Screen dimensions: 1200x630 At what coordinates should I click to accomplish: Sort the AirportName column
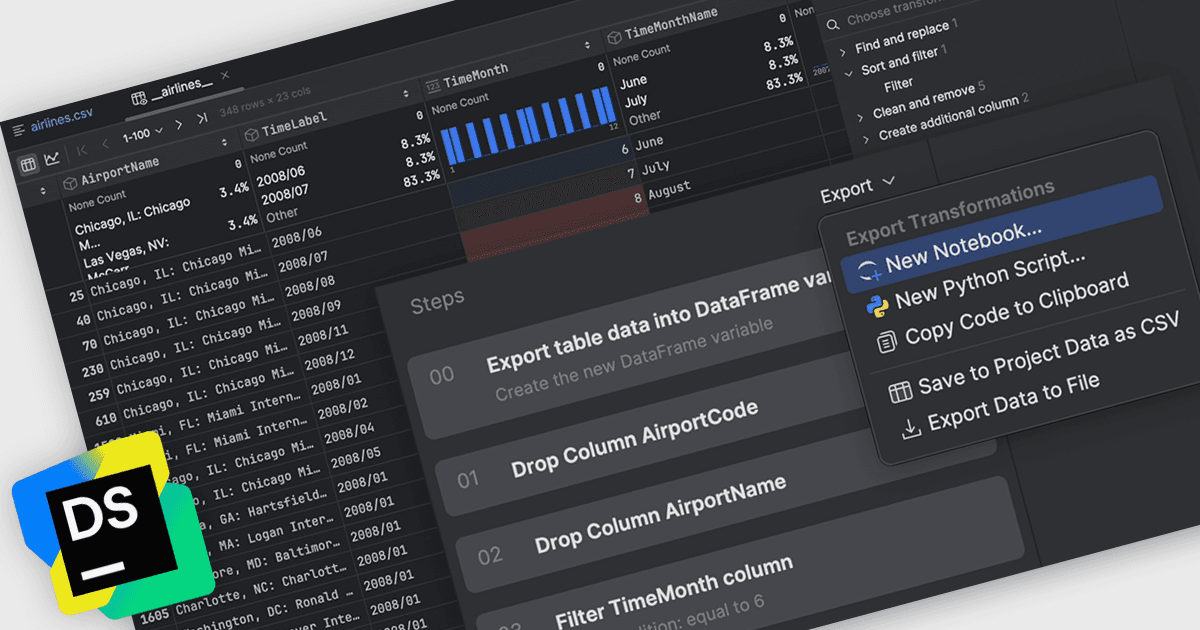click(224, 142)
